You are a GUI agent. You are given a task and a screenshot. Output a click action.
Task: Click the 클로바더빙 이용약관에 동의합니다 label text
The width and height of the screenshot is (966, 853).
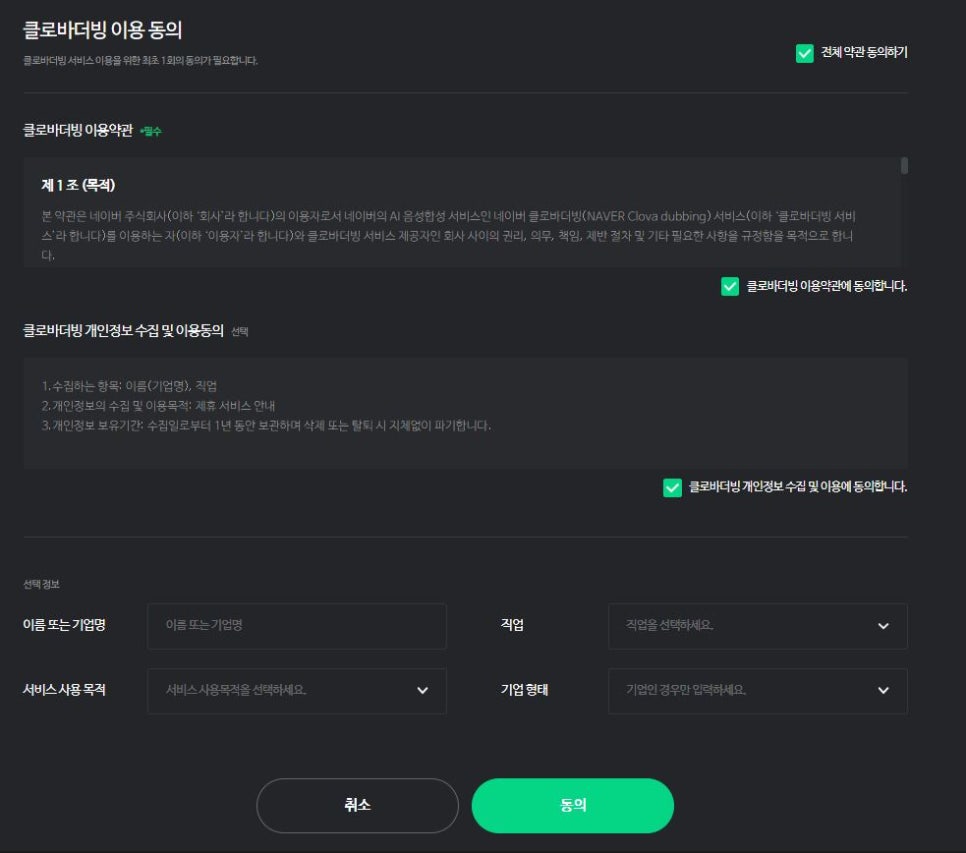[x=826, y=286]
